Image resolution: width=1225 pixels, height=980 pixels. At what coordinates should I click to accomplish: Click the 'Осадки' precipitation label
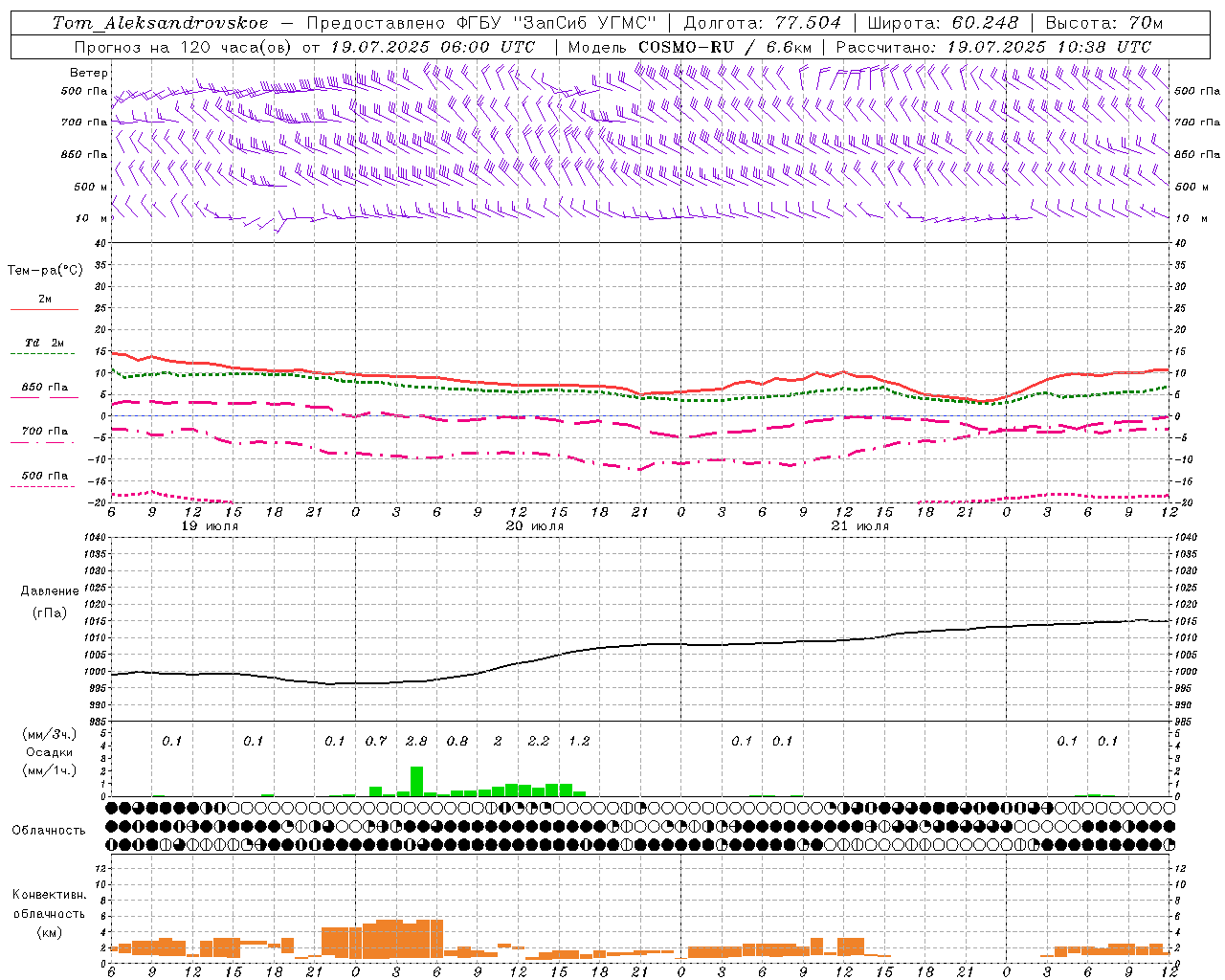[x=50, y=752]
